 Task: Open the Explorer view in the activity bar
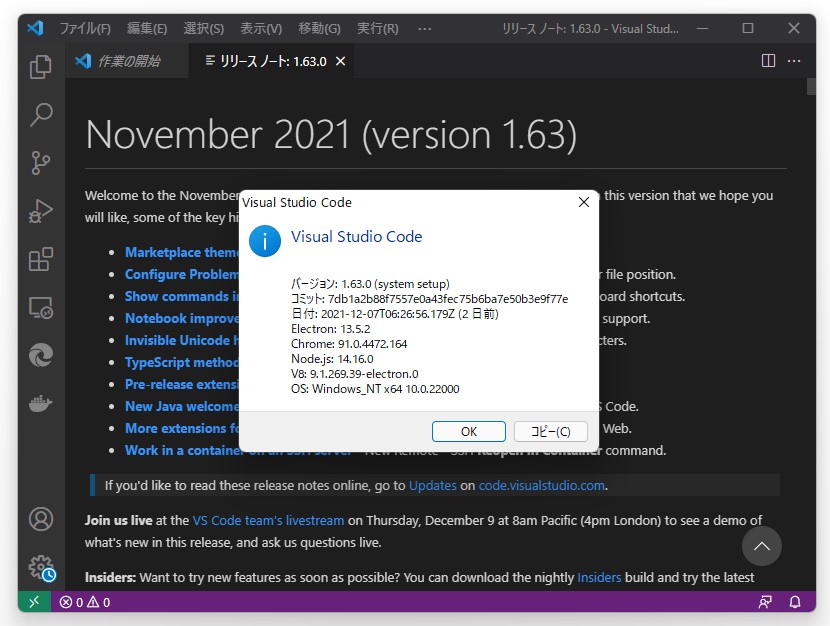40,66
